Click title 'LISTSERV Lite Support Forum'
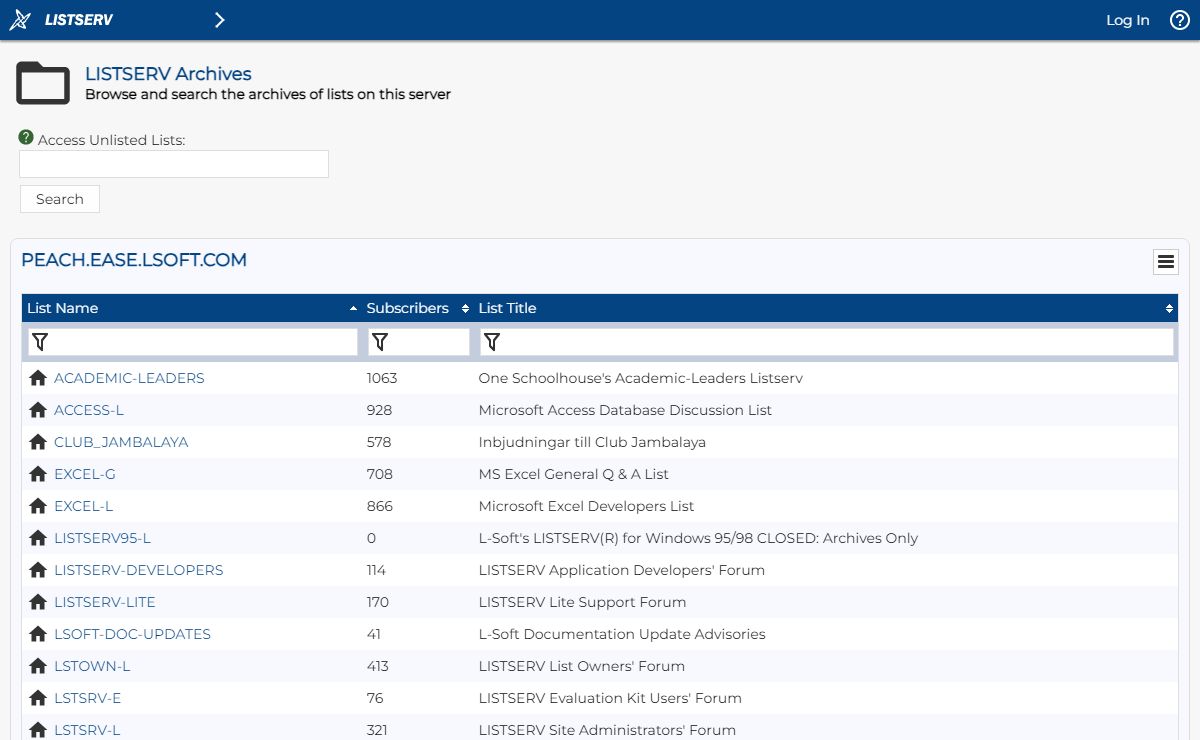The width and height of the screenshot is (1200, 740). coord(583,602)
